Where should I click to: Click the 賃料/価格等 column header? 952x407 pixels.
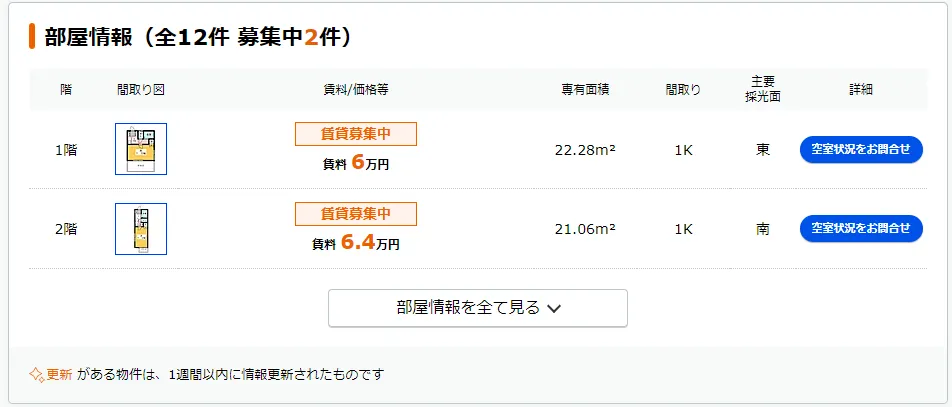[x=355, y=89]
